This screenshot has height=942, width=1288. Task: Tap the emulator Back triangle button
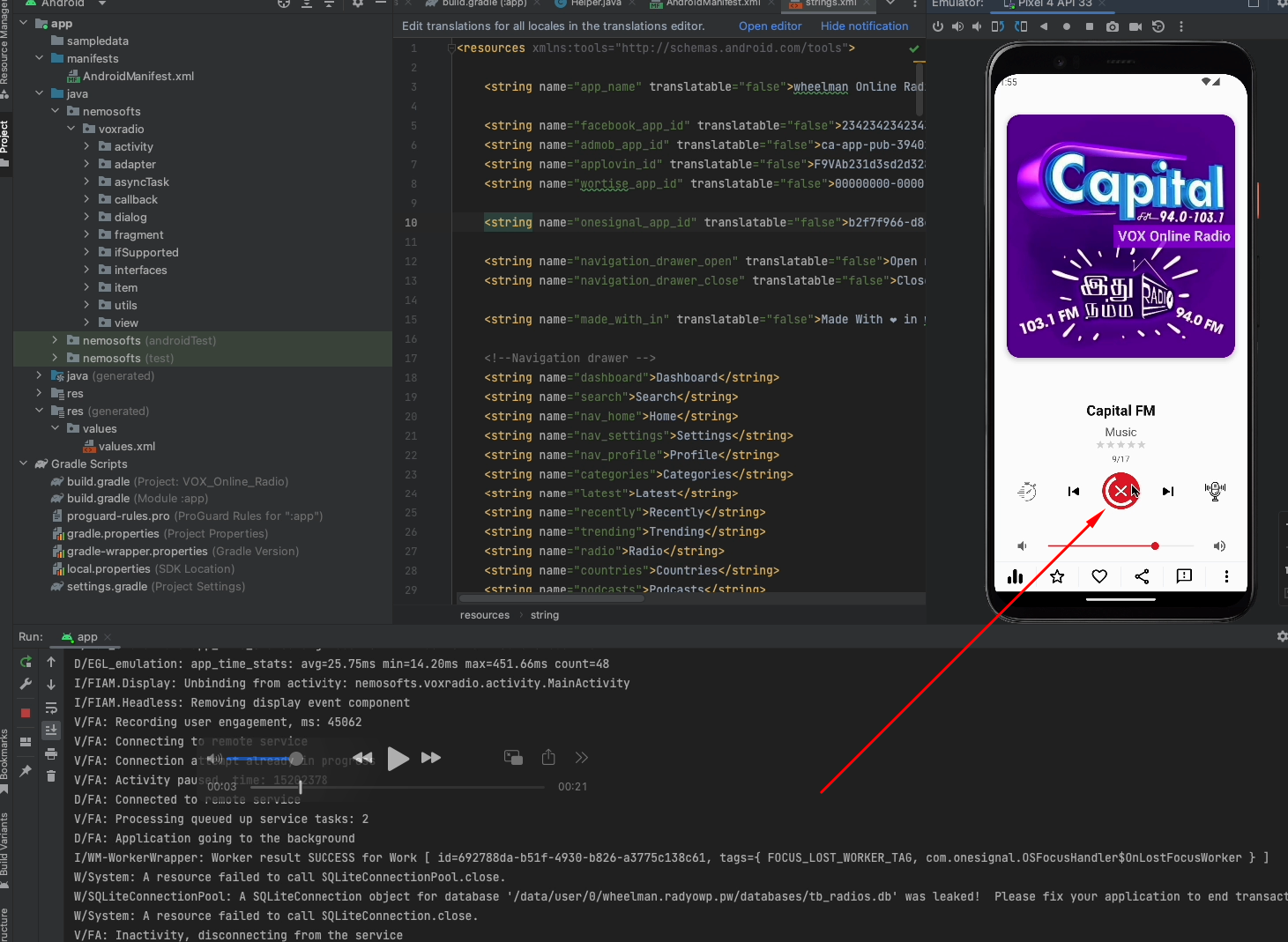(x=1044, y=26)
